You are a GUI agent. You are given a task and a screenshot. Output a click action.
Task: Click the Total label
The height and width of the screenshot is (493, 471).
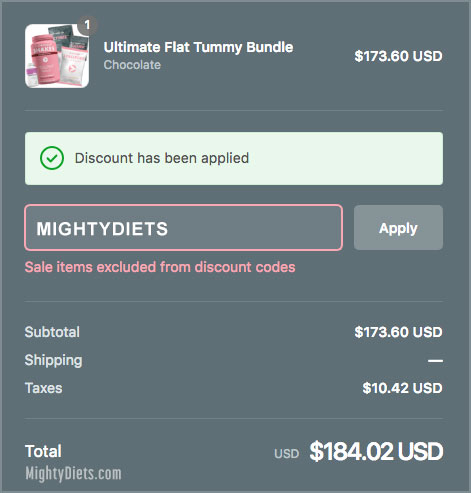(x=43, y=451)
